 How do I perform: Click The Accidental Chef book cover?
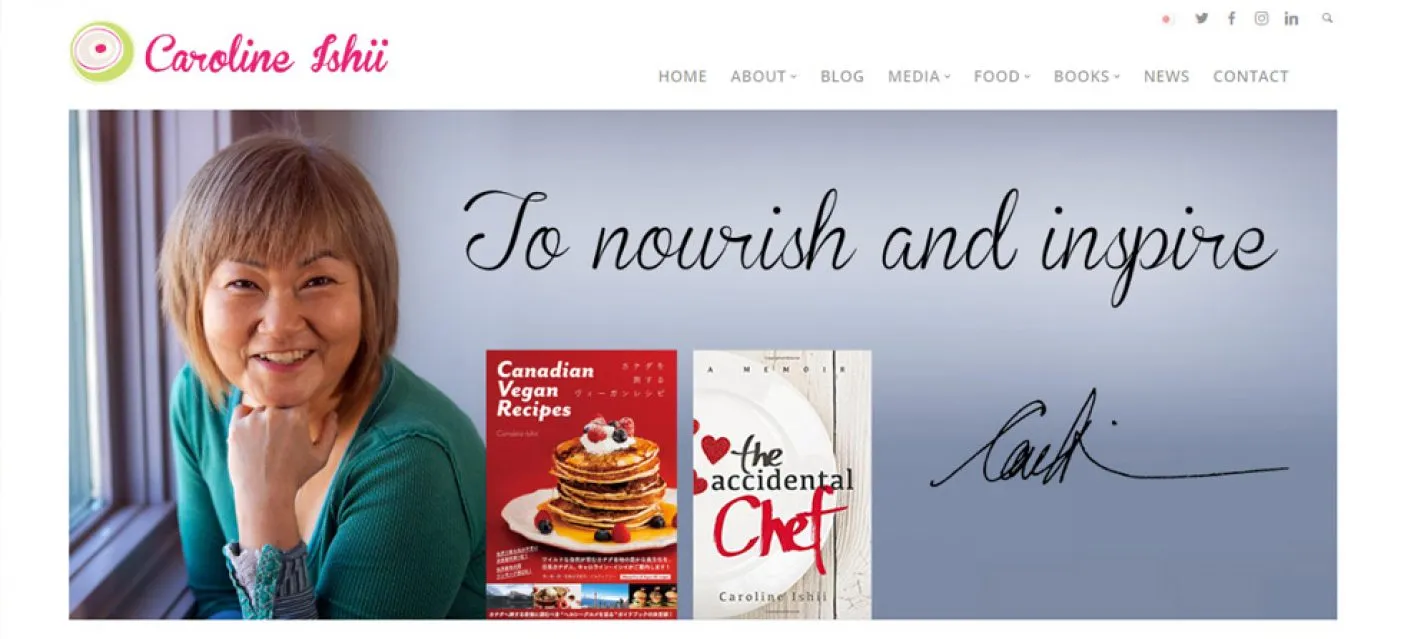(x=782, y=484)
